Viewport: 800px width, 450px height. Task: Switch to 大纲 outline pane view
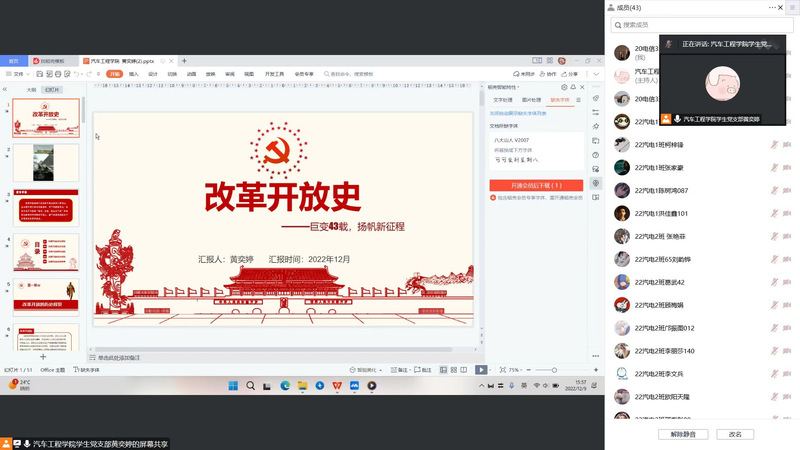coord(31,90)
